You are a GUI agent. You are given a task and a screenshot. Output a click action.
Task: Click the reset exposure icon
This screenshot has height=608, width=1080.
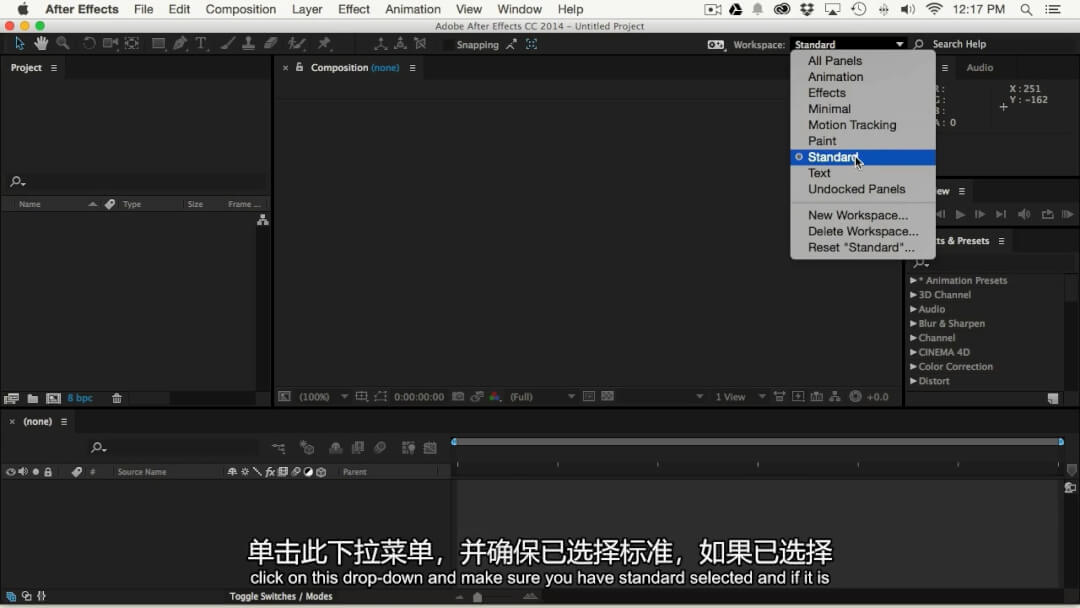point(855,397)
